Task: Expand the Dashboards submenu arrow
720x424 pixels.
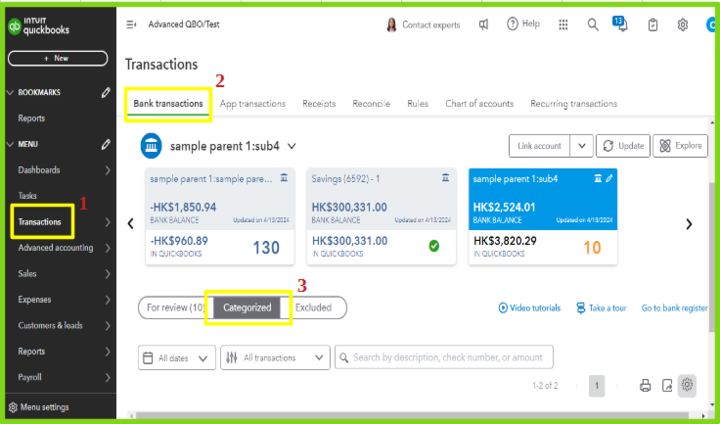Action: tap(107, 170)
